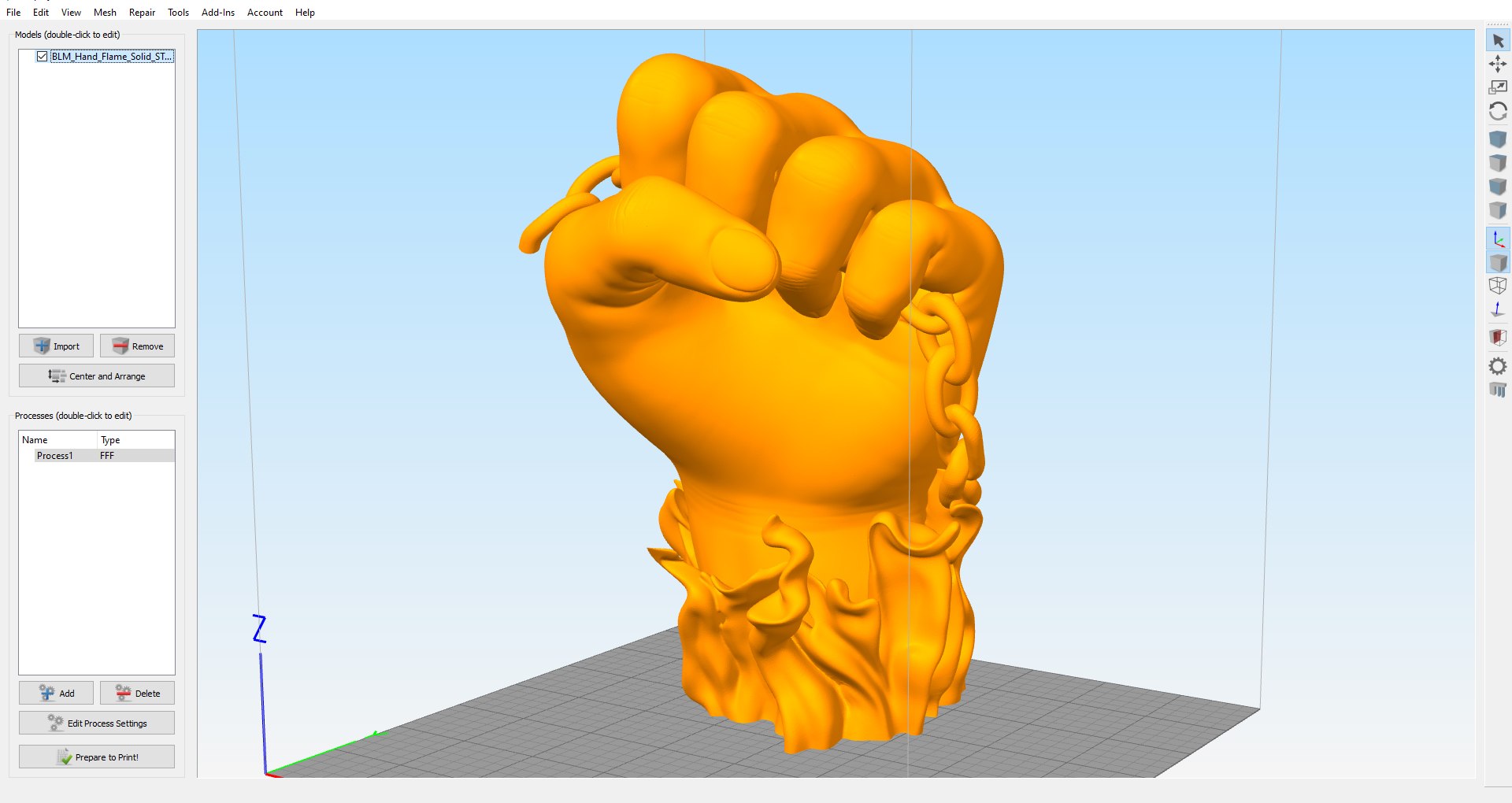Toggle the surface normals display
This screenshot has height=803, width=1512.
1498,309
